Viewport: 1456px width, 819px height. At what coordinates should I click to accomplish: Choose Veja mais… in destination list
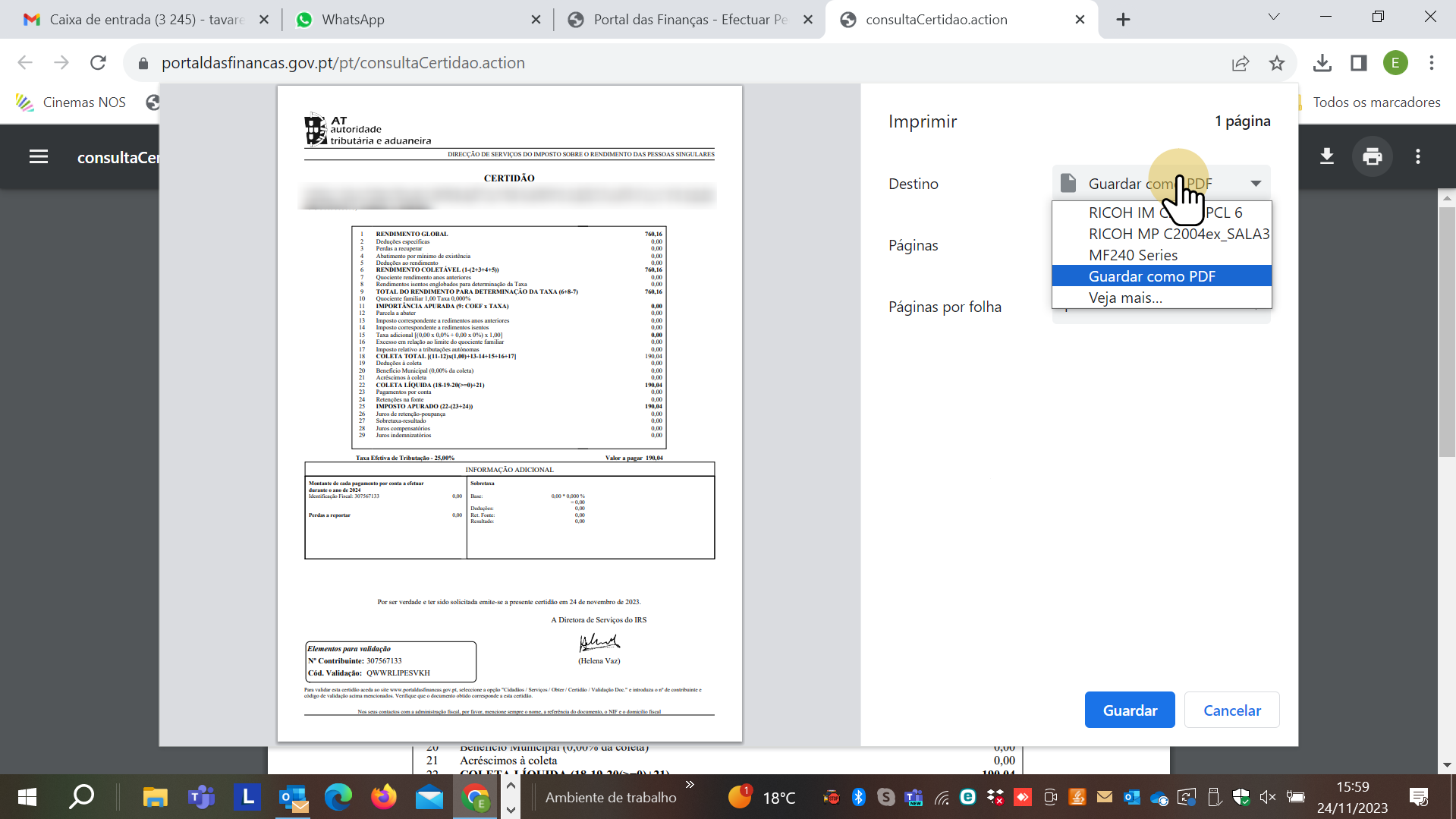[1125, 298]
